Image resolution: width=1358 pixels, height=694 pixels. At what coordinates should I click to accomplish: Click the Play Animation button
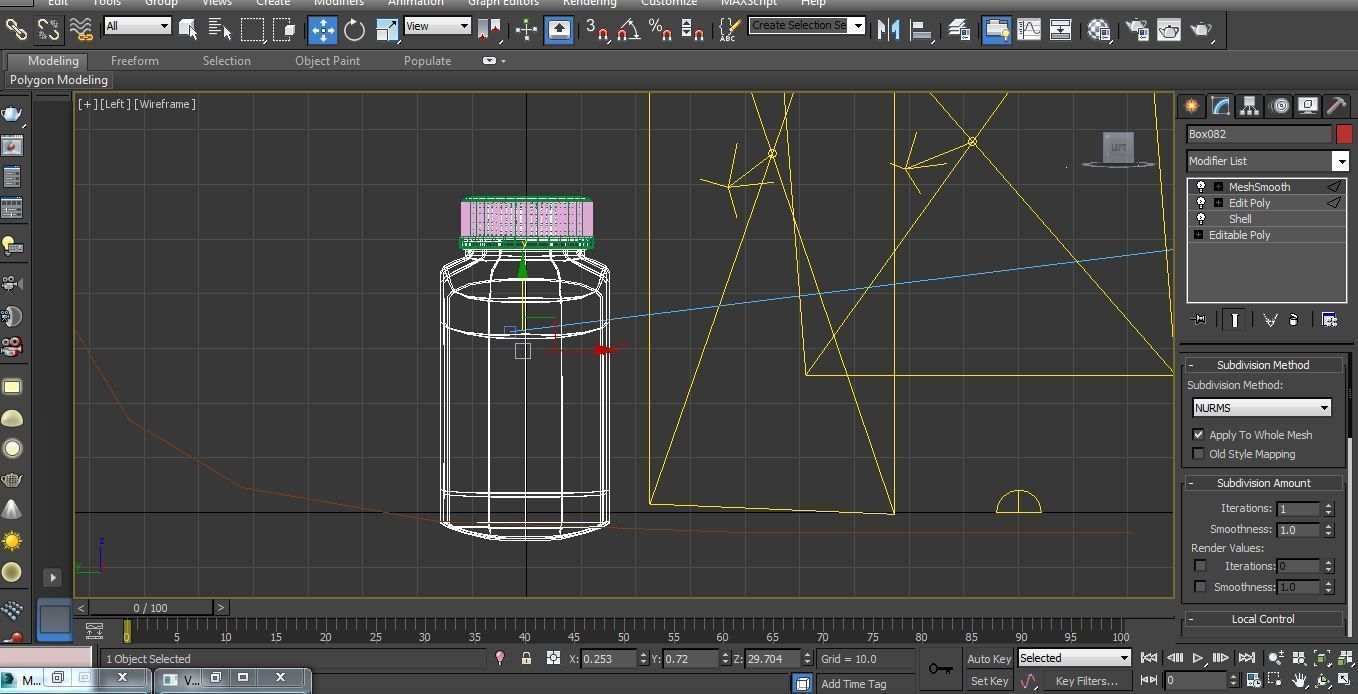click(1197, 658)
